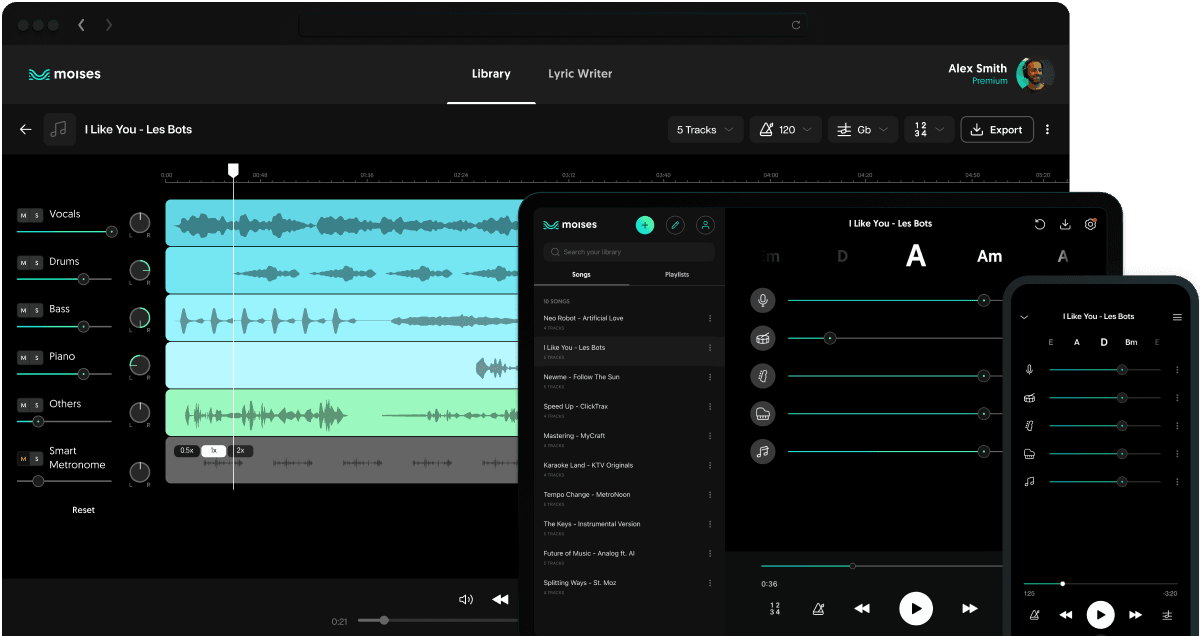This screenshot has height=636, width=1200.
Task: Mute the Vocals track
Action: pos(23,215)
